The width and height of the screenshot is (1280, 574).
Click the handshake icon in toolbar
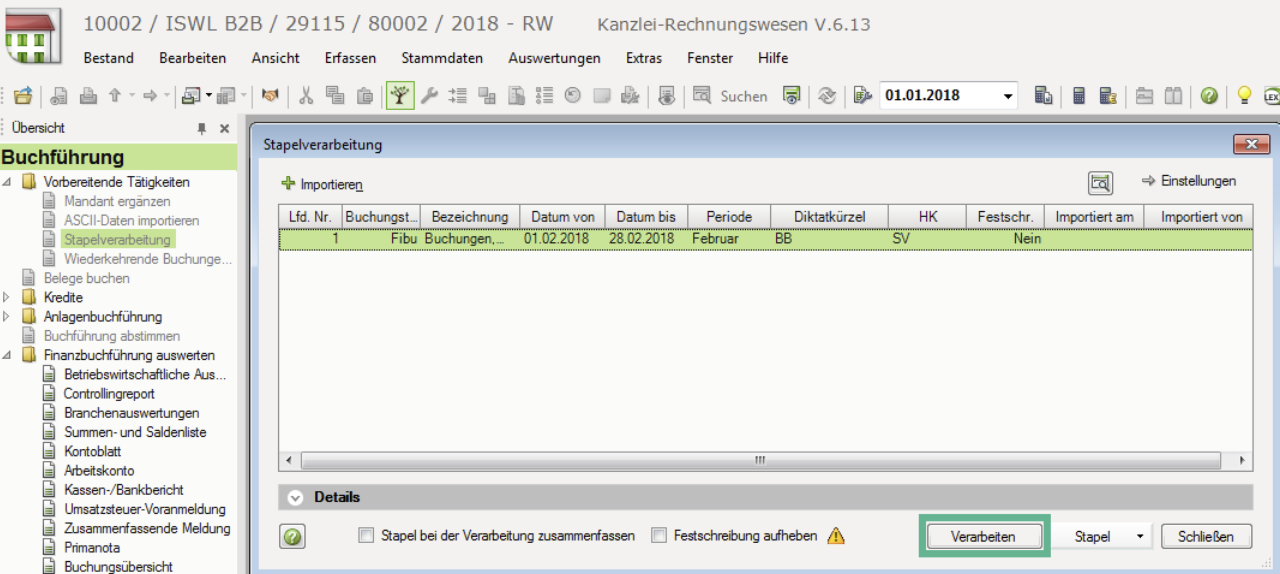(x=270, y=96)
